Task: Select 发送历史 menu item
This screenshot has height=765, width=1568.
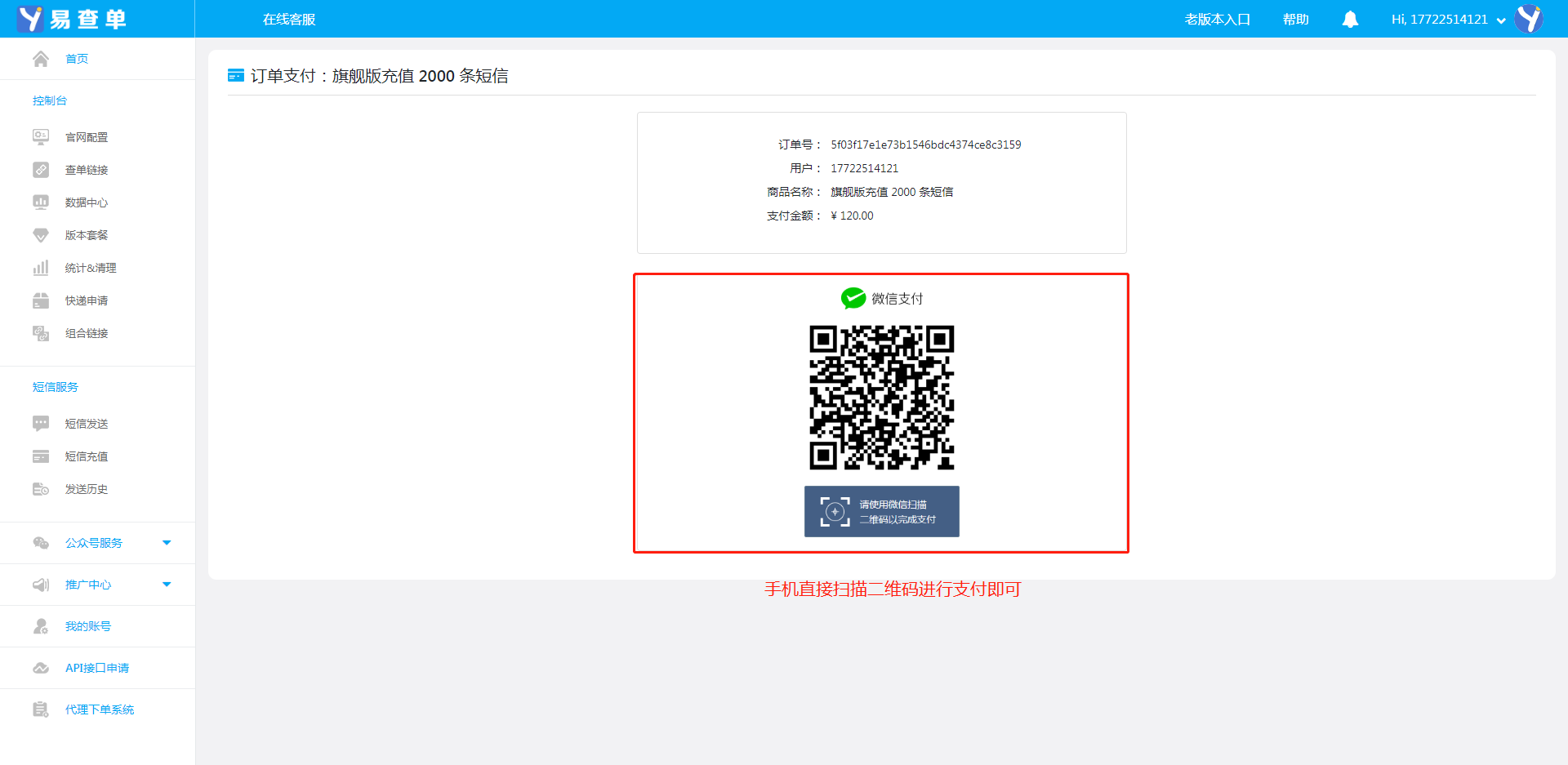Action: [x=87, y=489]
